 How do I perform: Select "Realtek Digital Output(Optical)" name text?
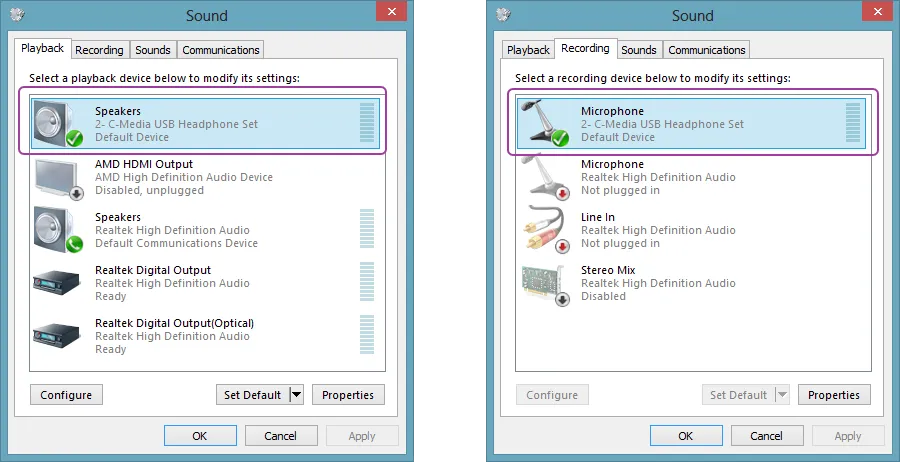(x=174, y=323)
